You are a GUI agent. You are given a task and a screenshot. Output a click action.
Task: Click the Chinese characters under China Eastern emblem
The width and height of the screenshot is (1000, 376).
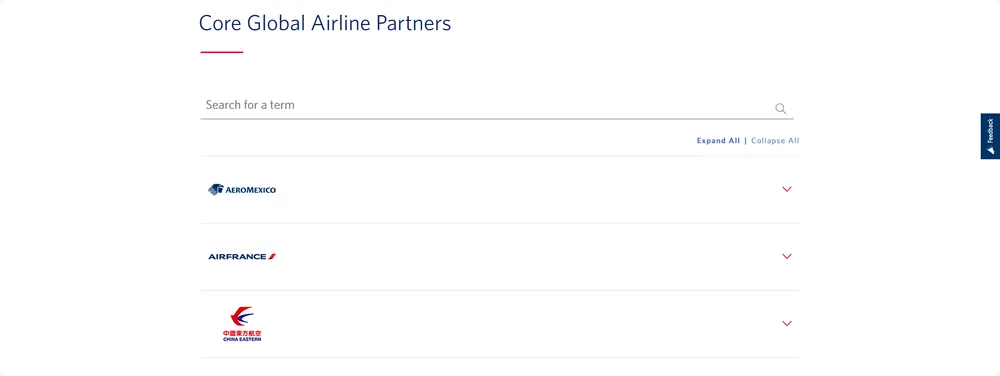coord(242,333)
